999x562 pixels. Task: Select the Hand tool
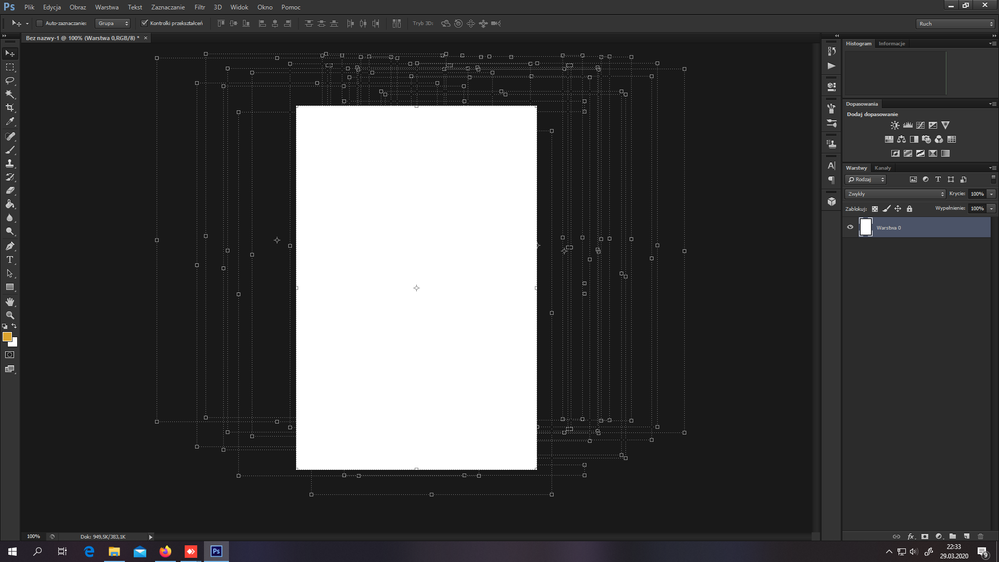click(10, 302)
